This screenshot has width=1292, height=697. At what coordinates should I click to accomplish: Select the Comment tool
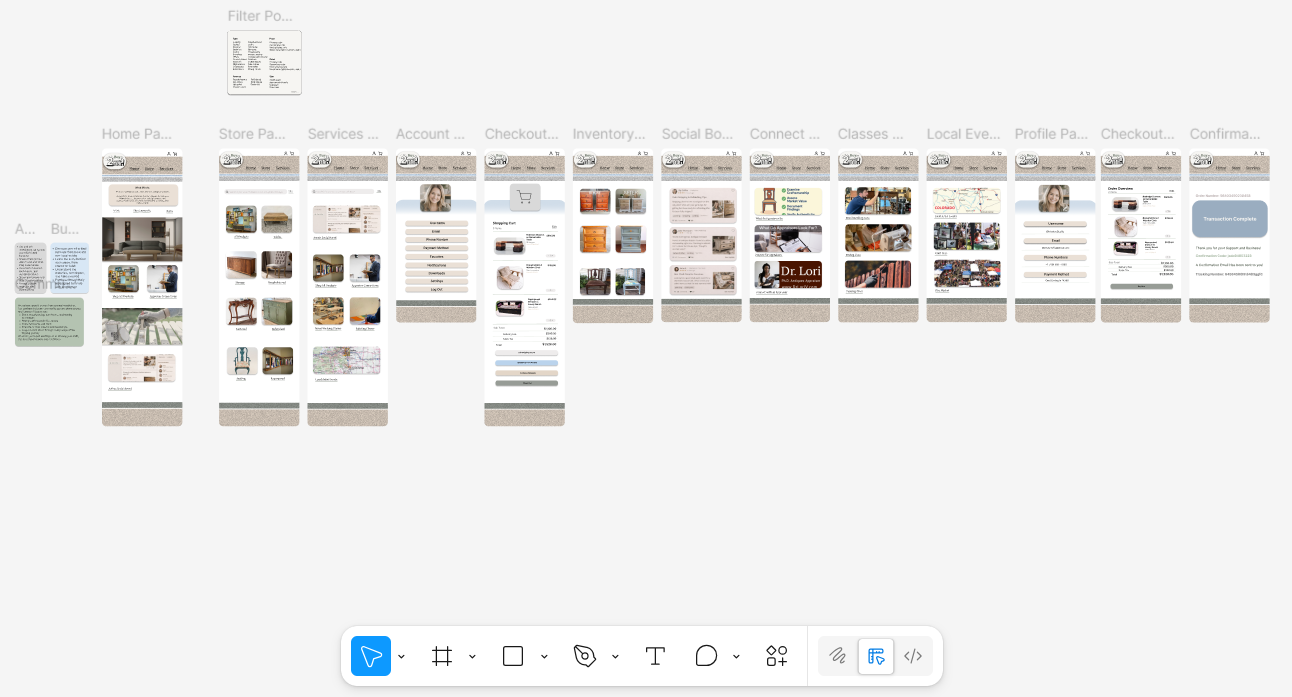point(706,656)
